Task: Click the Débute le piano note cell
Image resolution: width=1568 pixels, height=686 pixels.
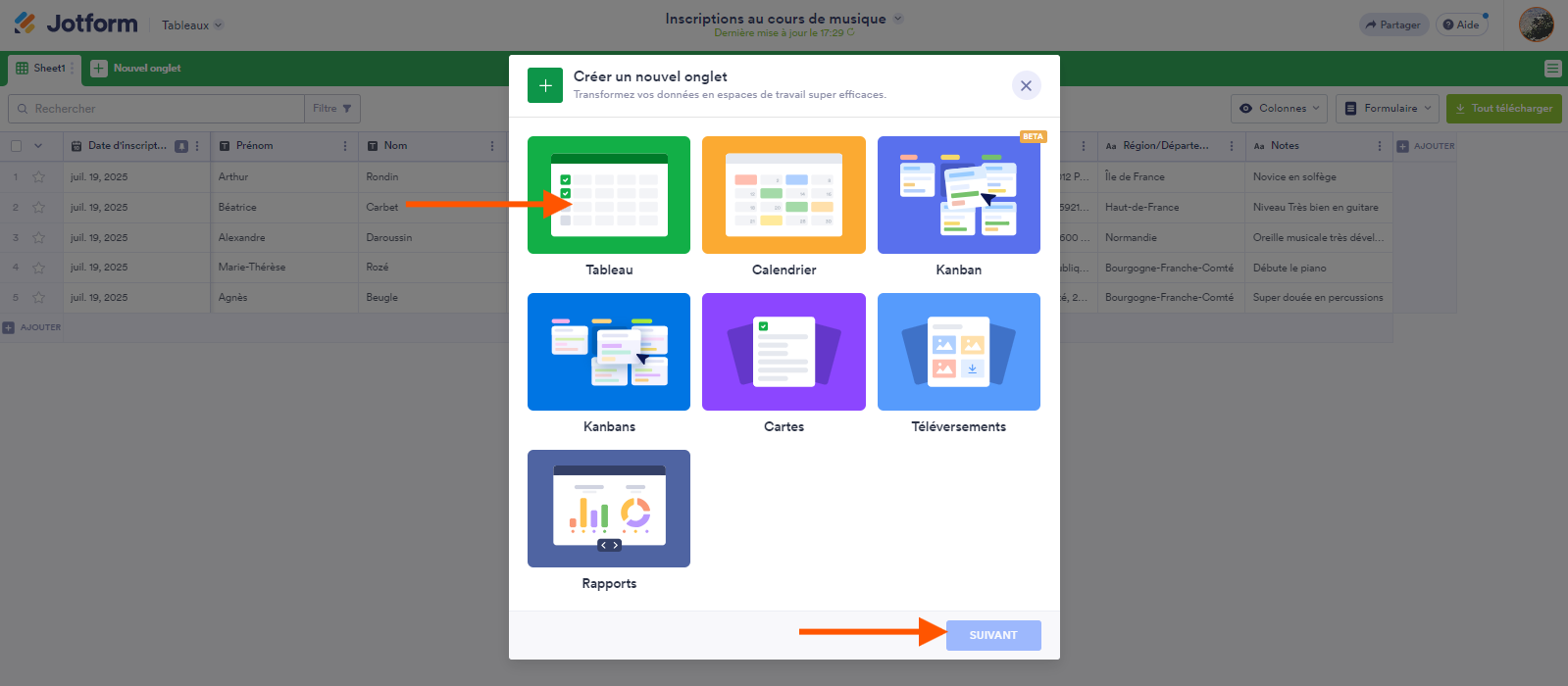Action: [x=1319, y=268]
